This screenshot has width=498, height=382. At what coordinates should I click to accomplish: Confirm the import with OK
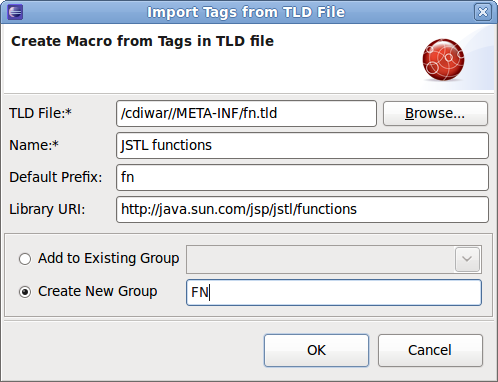(316, 350)
